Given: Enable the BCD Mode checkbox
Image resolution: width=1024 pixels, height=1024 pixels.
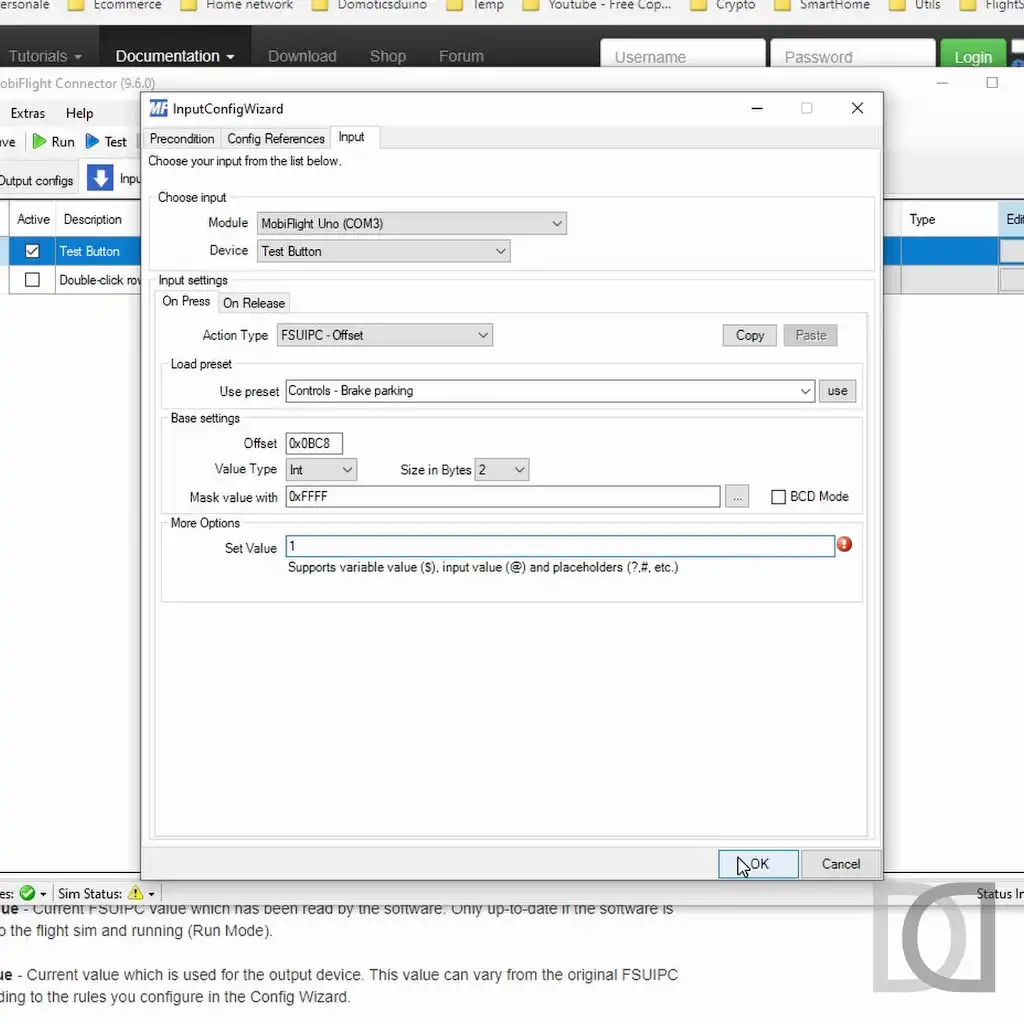Looking at the screenshot, I should tap(778, 497).
